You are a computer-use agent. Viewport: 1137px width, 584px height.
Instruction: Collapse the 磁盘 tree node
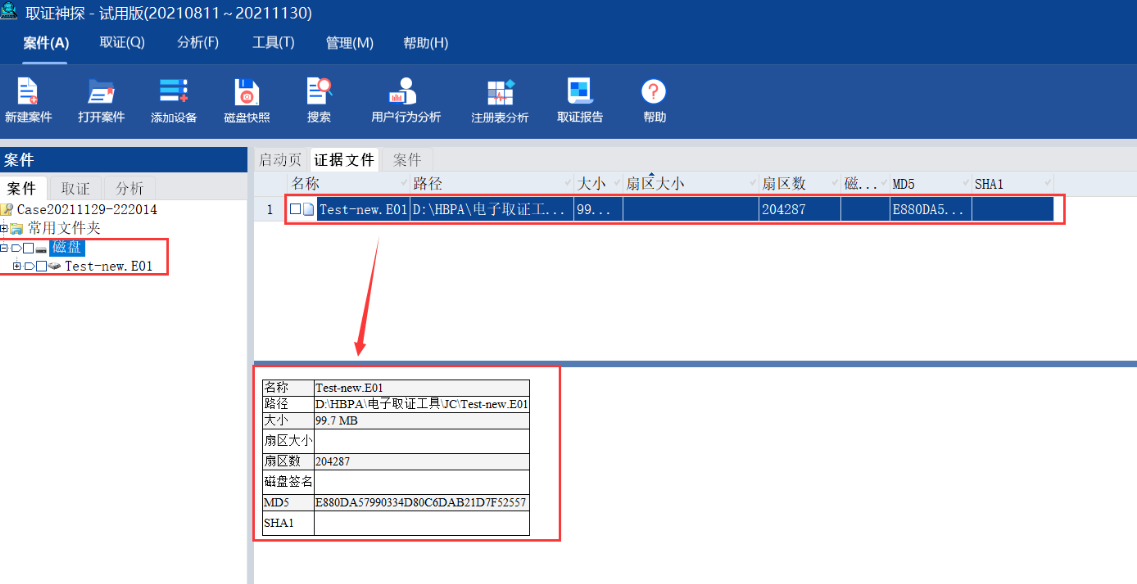pyautogui.click(x=4, y=248)
